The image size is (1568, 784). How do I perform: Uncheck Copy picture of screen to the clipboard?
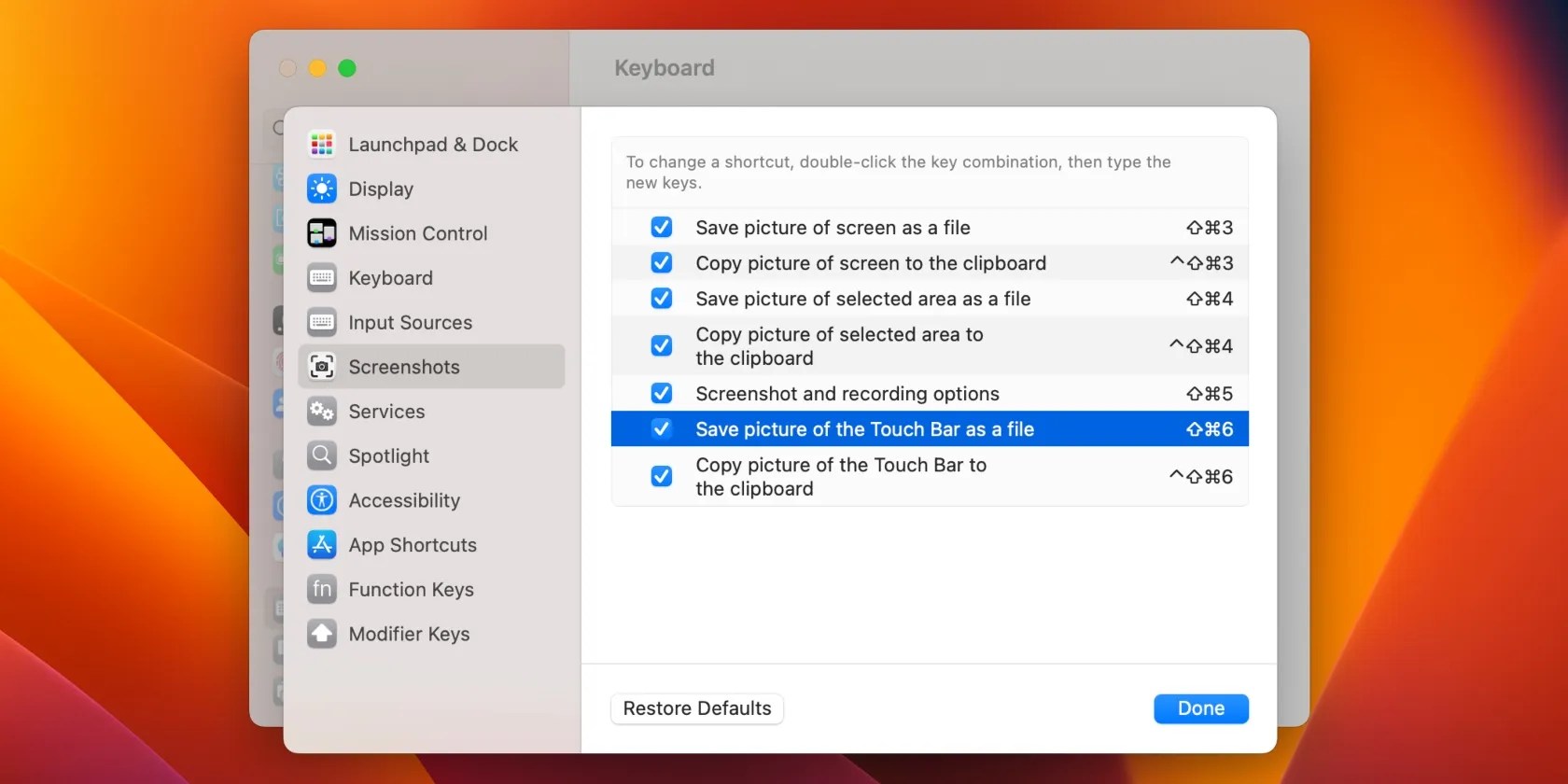tap(662, 262)
